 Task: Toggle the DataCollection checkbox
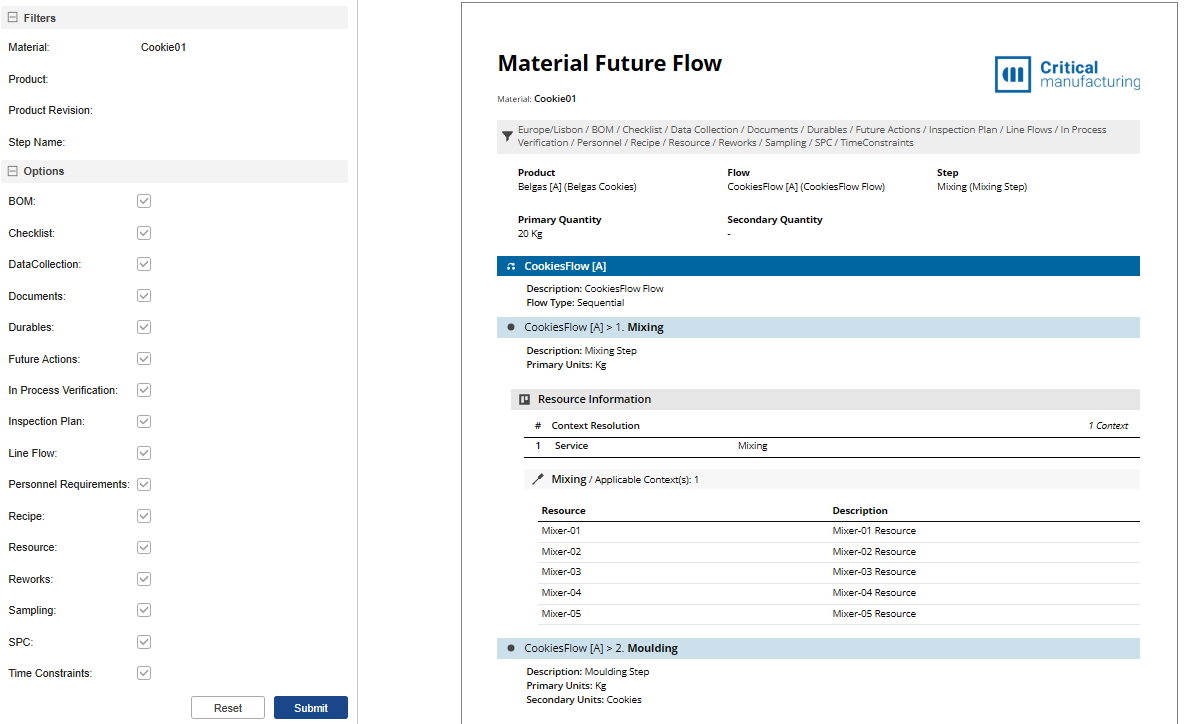coord(144,264)
